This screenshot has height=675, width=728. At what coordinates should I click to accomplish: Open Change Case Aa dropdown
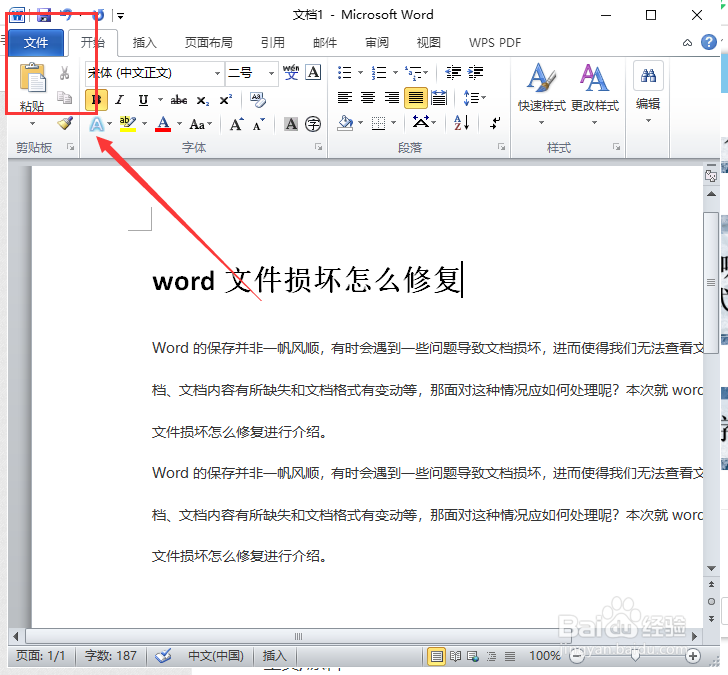coord(201,124)
